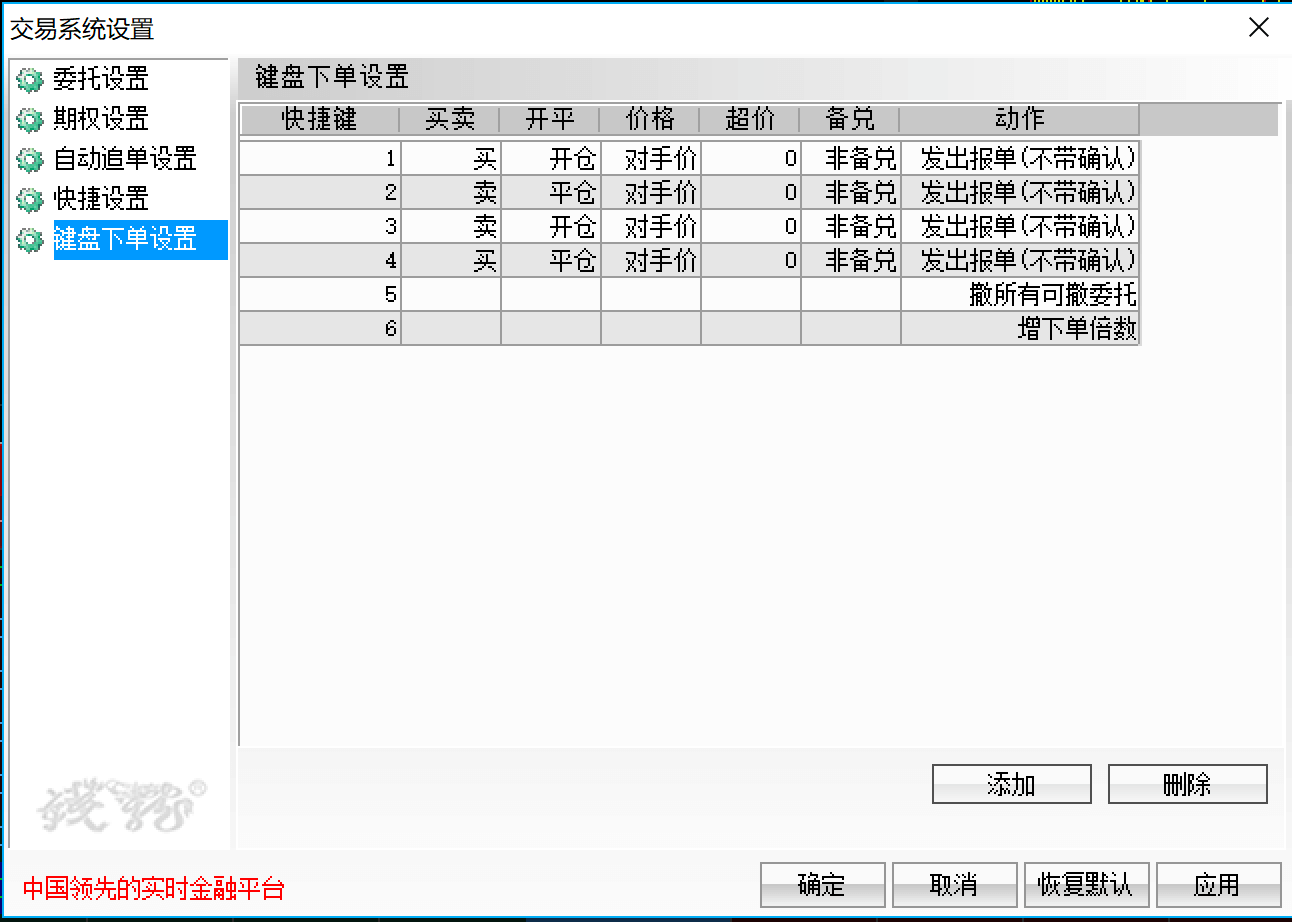Apply settings with the 应用 button
The image size is (1292, 922).
pos(1218,885)
